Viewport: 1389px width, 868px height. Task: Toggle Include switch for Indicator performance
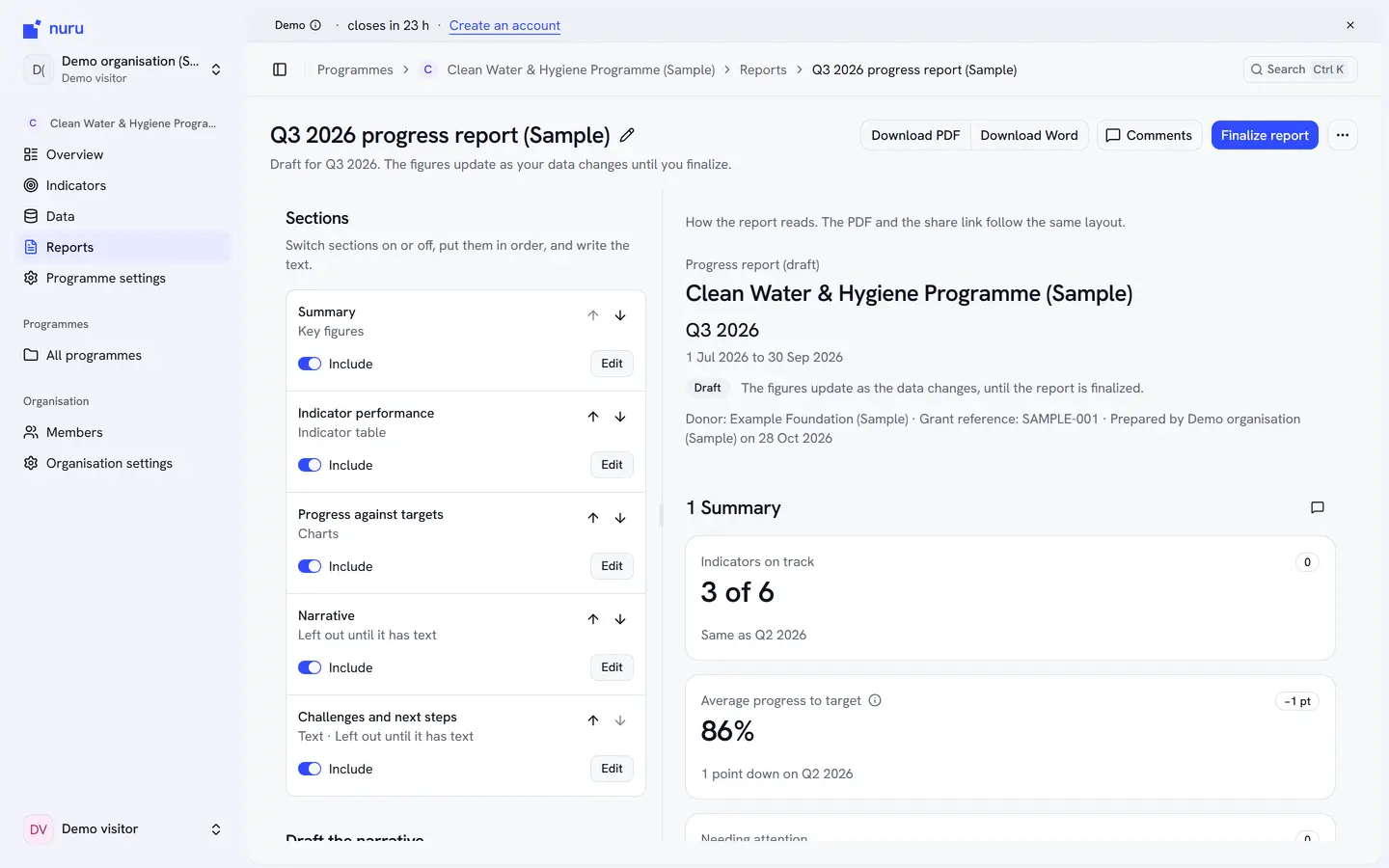point(310,465)
